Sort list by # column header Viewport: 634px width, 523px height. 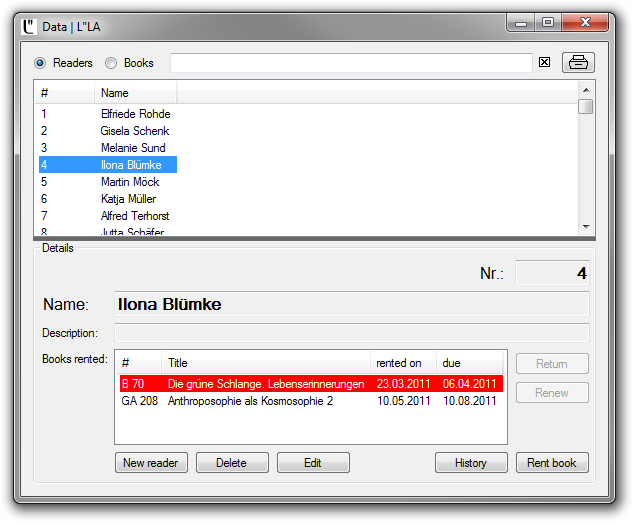[65, 93]
